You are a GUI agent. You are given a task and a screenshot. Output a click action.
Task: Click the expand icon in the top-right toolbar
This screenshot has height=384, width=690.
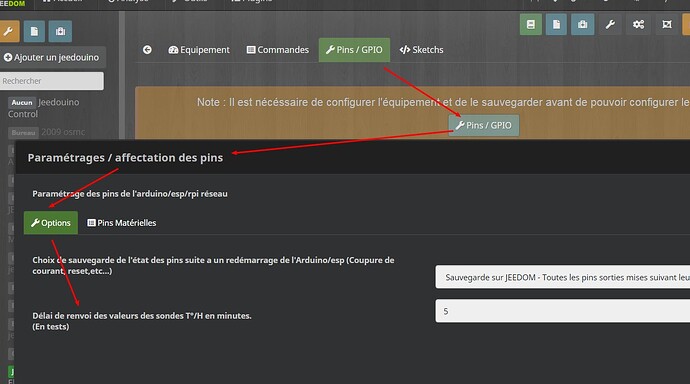[667, 24]
